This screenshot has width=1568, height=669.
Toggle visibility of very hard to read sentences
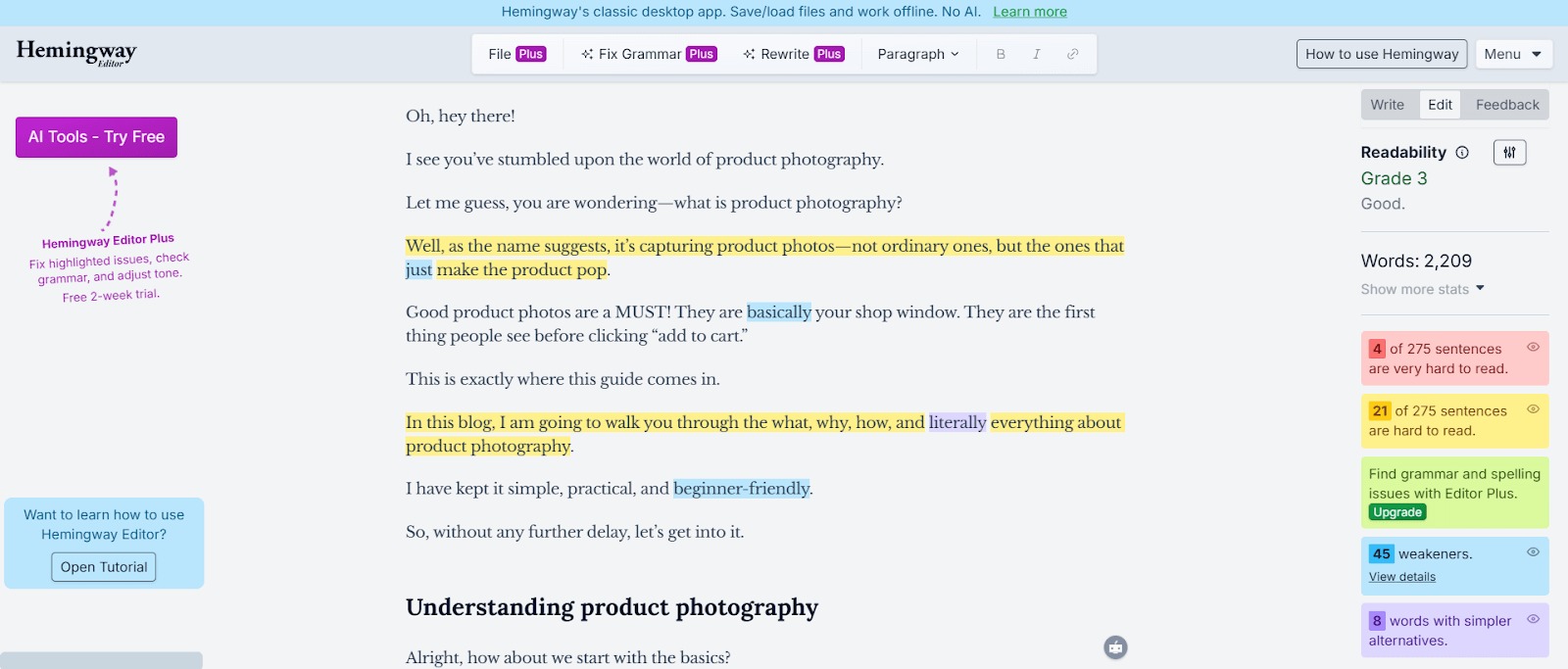point(1533,347)
